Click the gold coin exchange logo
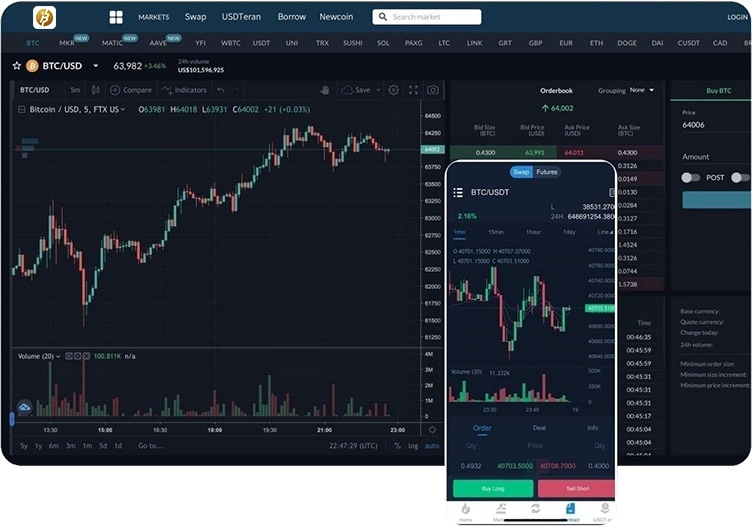 click(44, 17)
